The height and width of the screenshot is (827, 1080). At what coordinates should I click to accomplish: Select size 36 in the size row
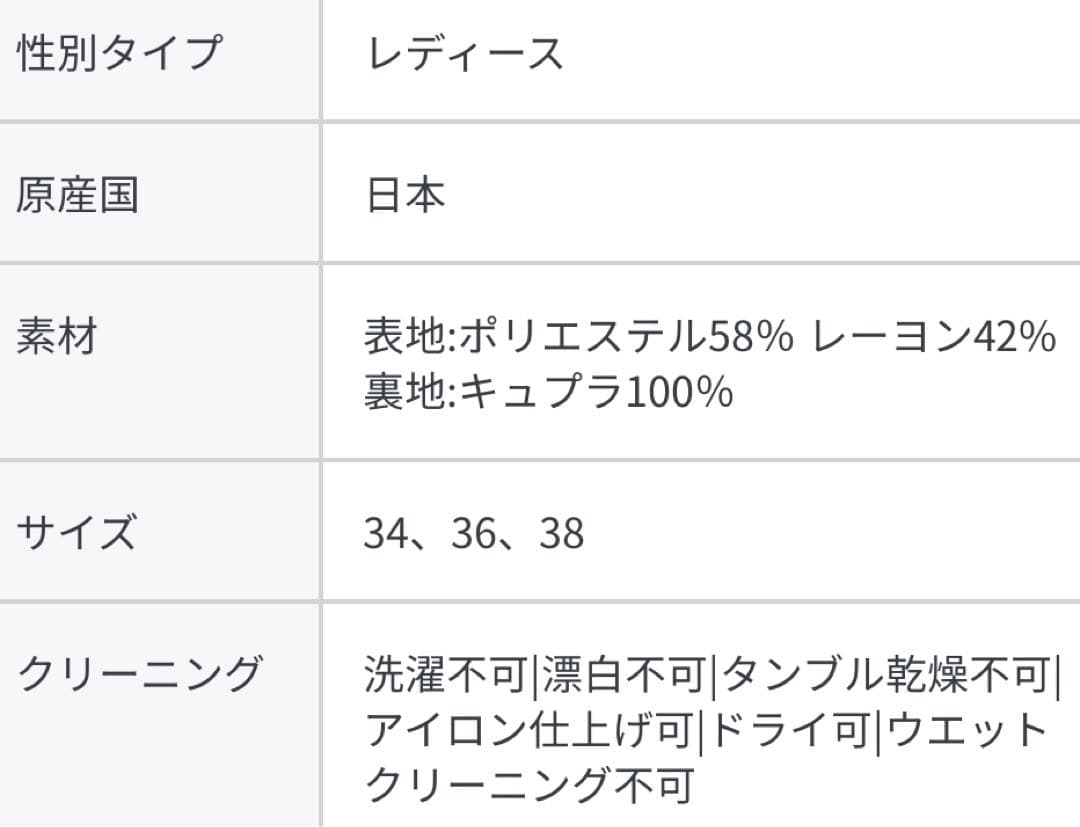475,534
